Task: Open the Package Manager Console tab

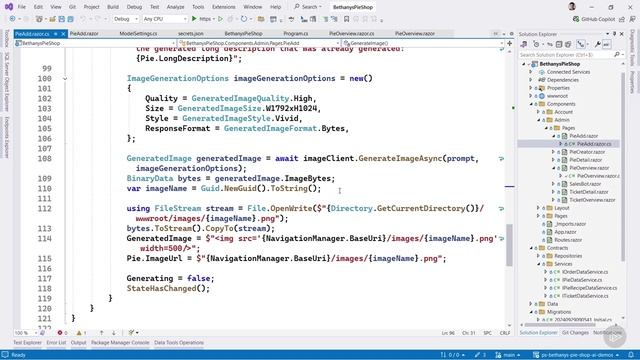Action: pos(120,343)
